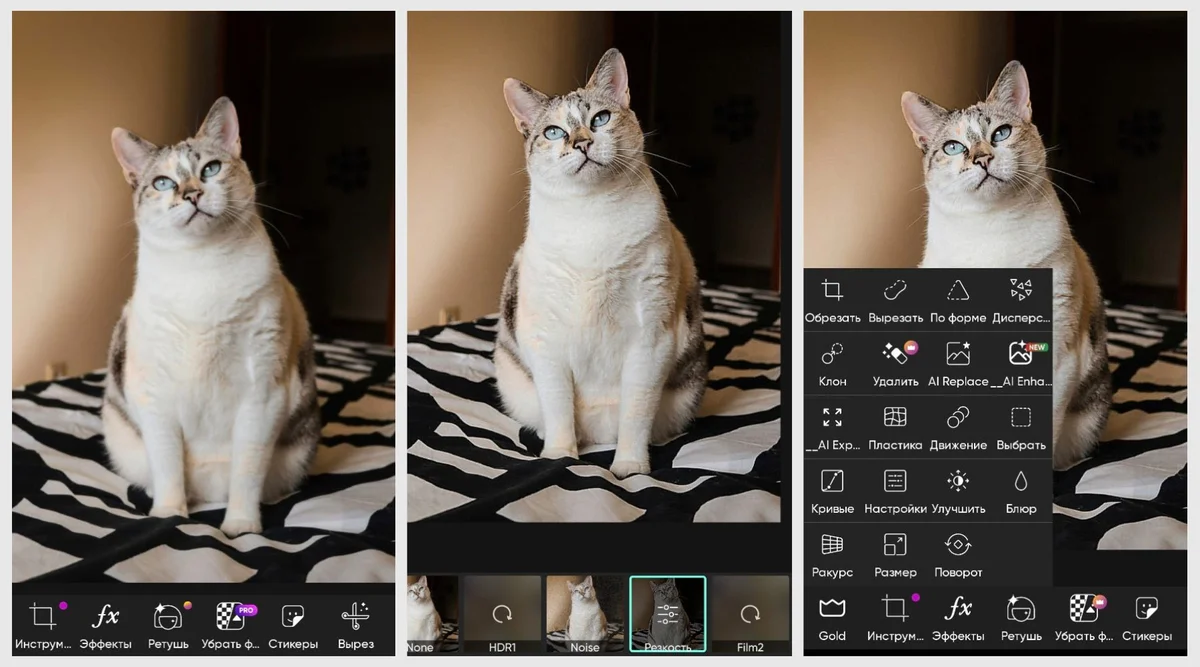Choose the Noise filter thumbnail
This screenshot has height=667, width=1200.
(x=585, y=614)
